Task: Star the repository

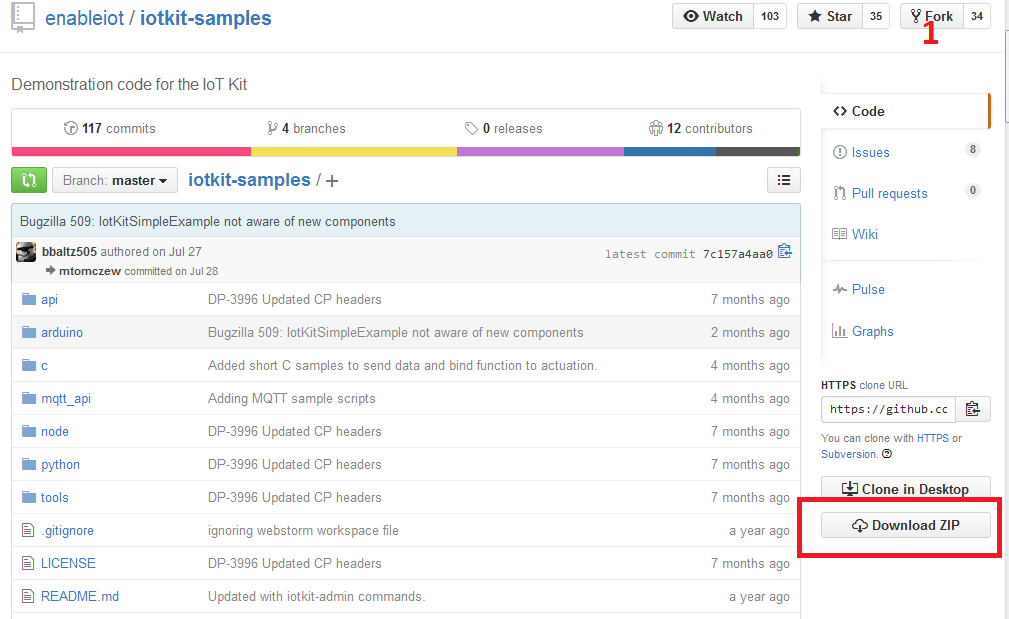Action: click(x=830, y=16)
